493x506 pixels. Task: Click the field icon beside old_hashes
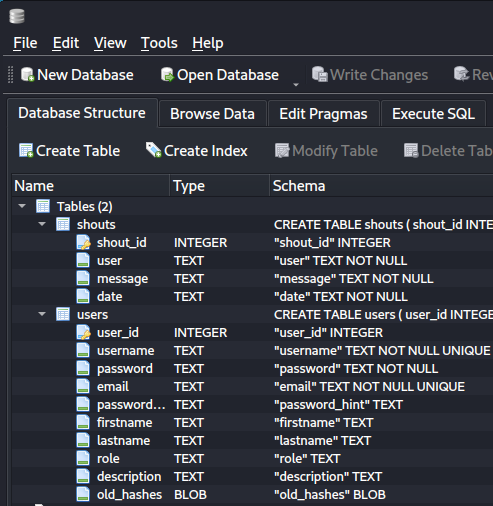click(83, 494)
